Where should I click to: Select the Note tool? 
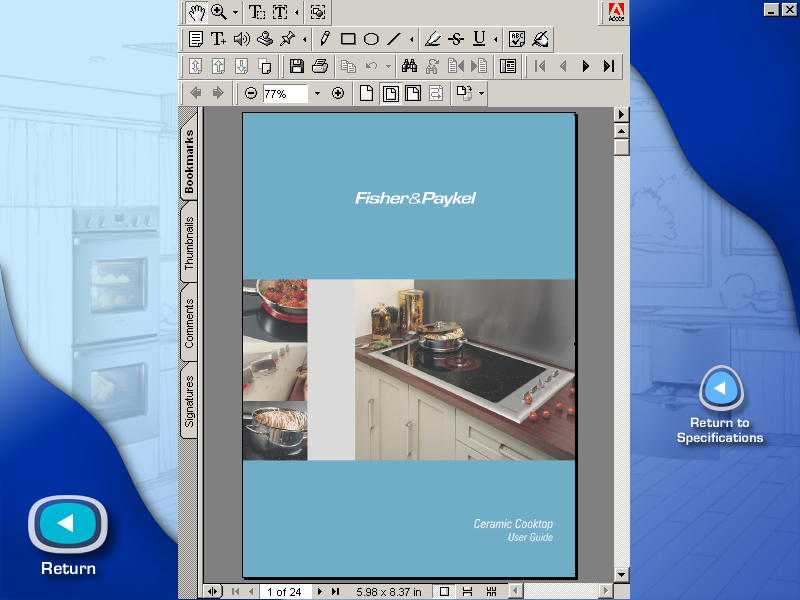(x=196, y=39)
